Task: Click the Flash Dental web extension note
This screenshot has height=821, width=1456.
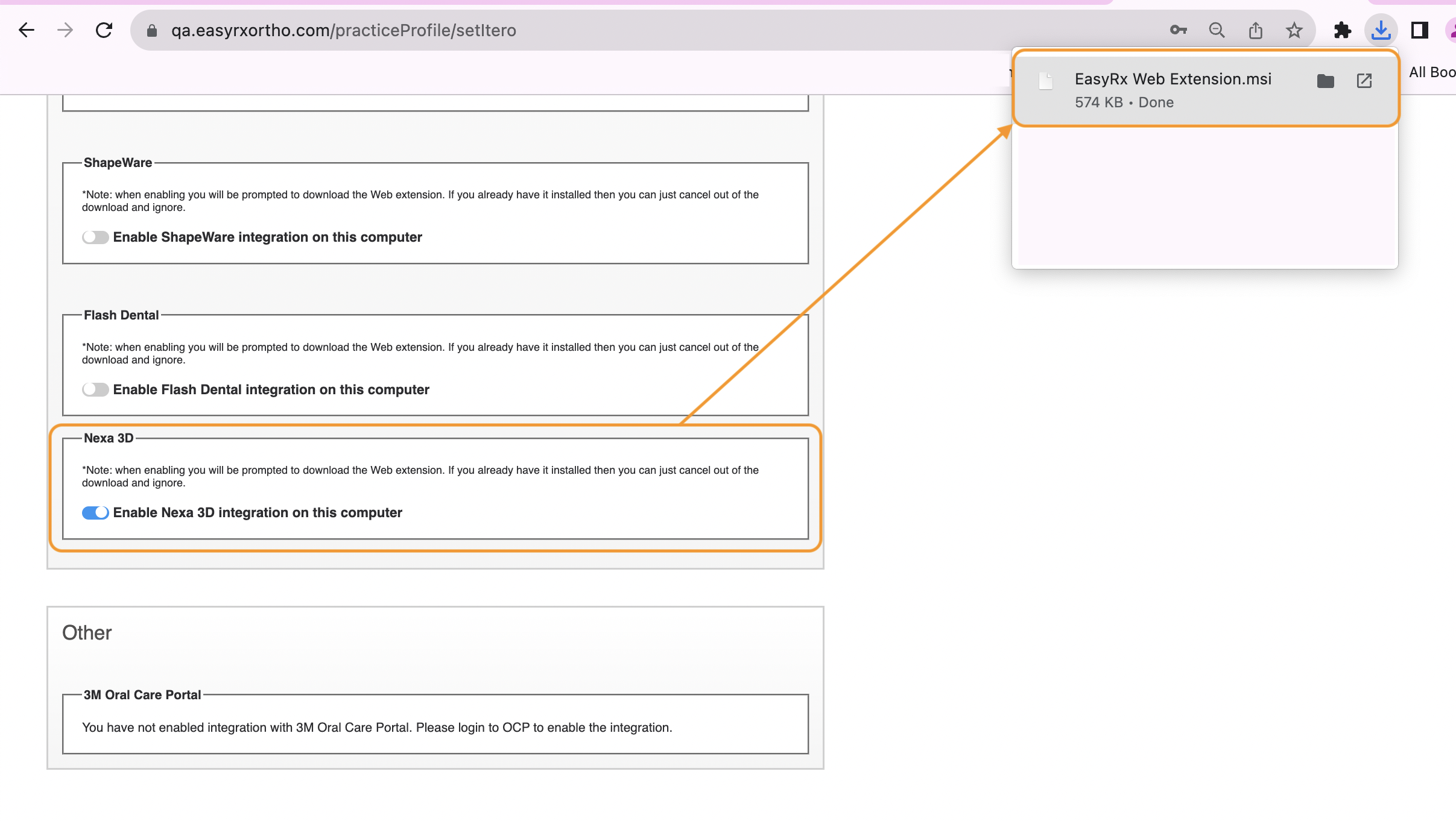Action: tap(420, 353)
